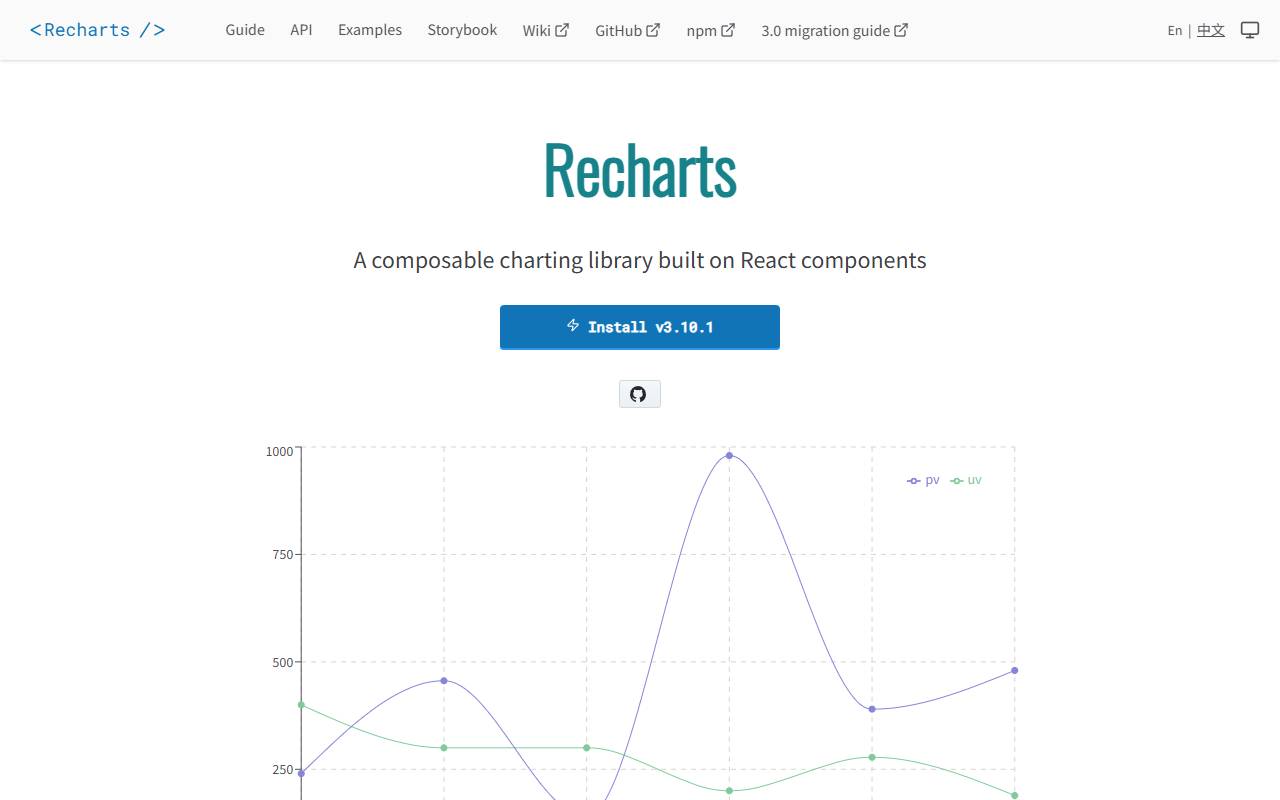Open the GitHub octocat icon button
Image resolution: width=1280 pixels, height=800 pixels.
click(x=639, y=394)
